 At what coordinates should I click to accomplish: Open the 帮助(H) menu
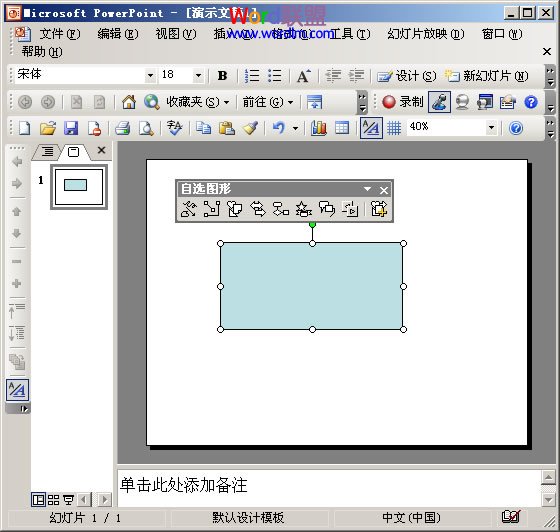pos(42,52)
